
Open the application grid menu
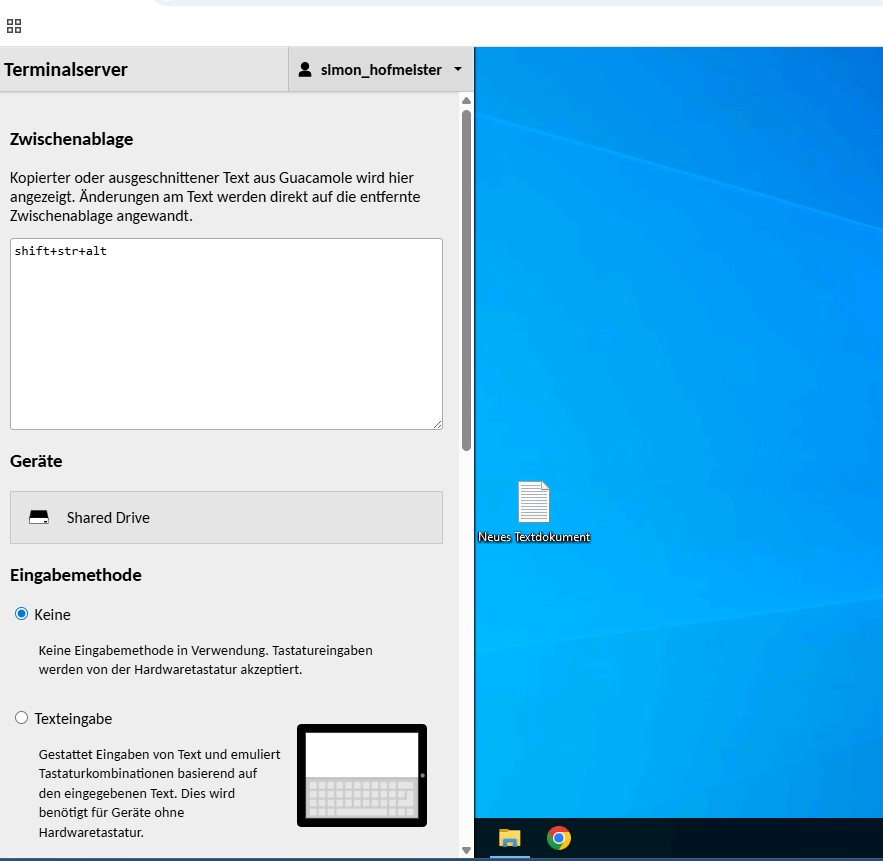[13, 25]
